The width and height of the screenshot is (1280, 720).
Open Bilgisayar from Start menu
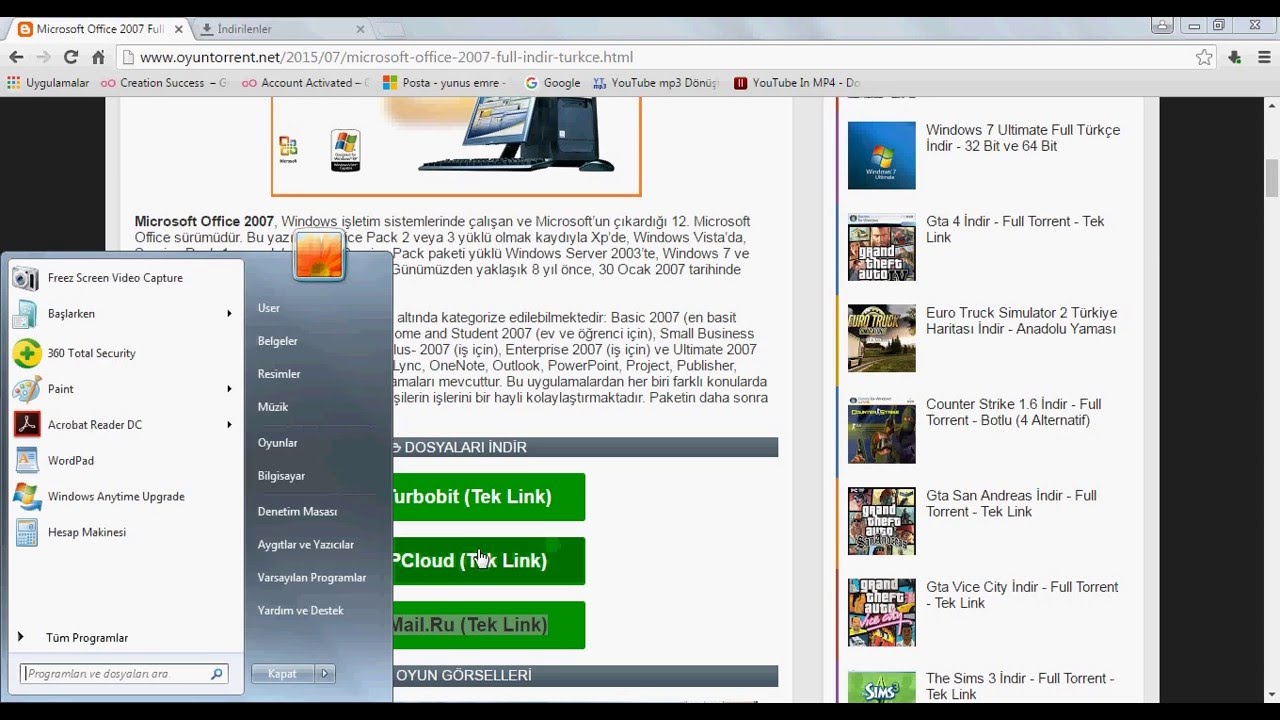click(x=281, y=476)
